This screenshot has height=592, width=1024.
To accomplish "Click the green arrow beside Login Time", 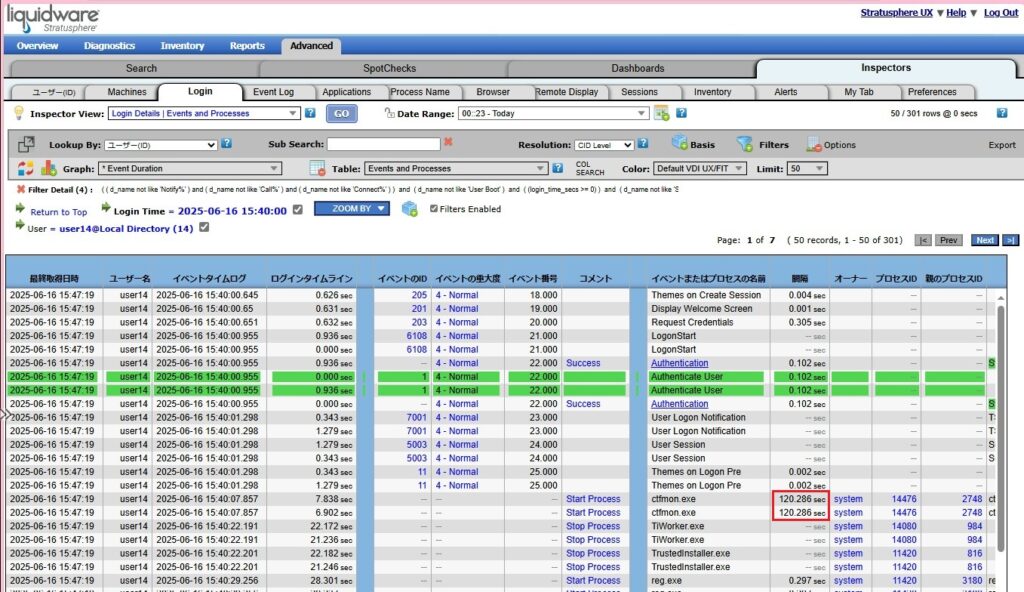I will pyautogui.click(x=106, y=208).
